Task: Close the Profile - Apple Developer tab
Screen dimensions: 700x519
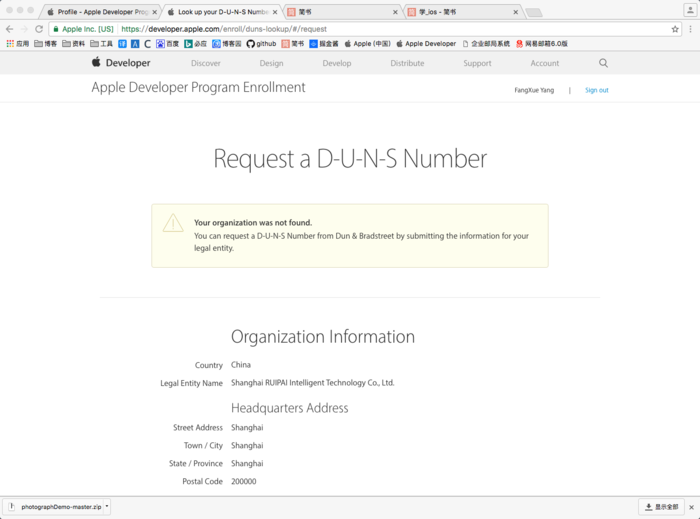Action: pyautogui.click(x=154, y=12)
